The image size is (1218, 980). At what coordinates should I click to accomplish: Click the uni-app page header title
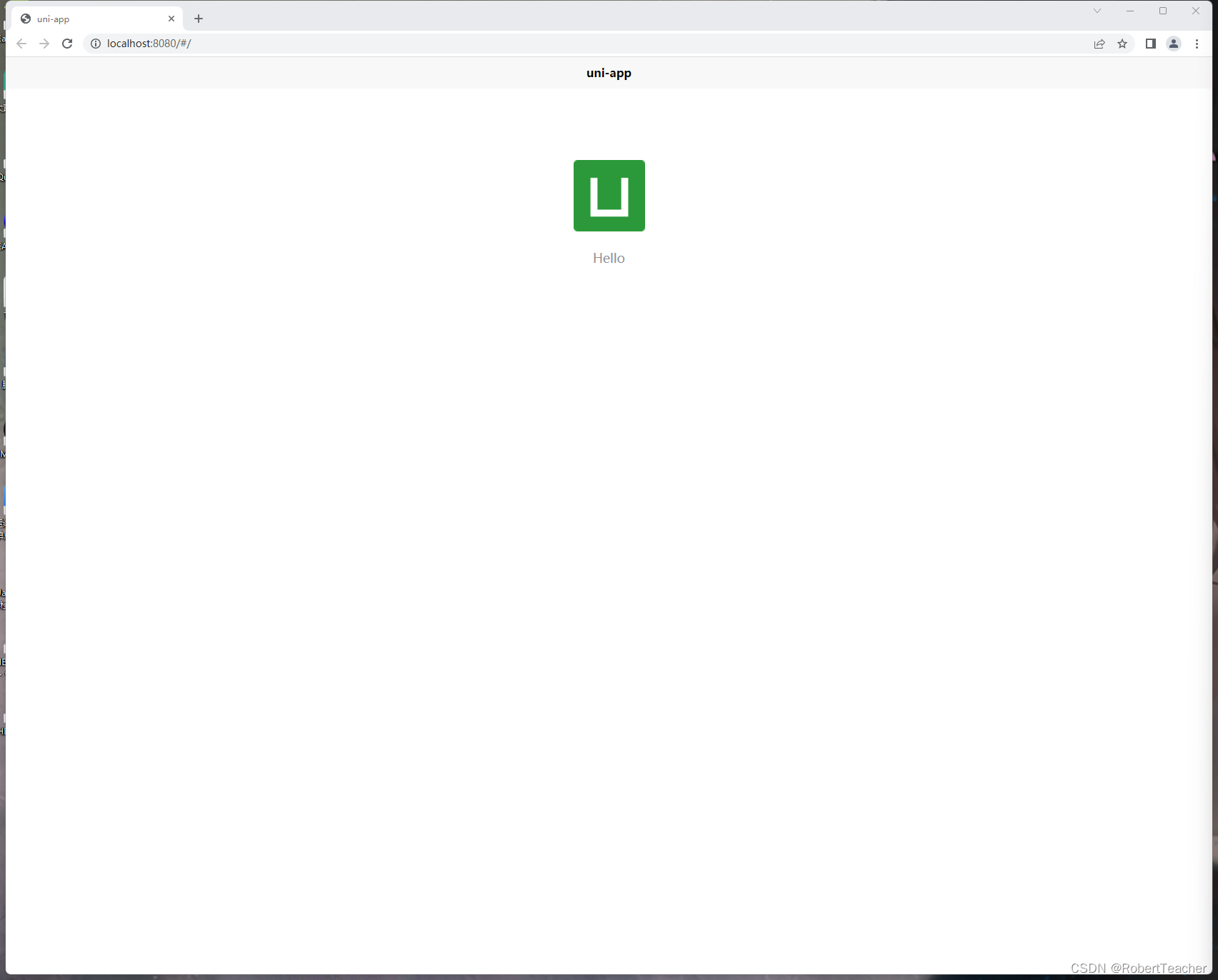pos(609,73)
